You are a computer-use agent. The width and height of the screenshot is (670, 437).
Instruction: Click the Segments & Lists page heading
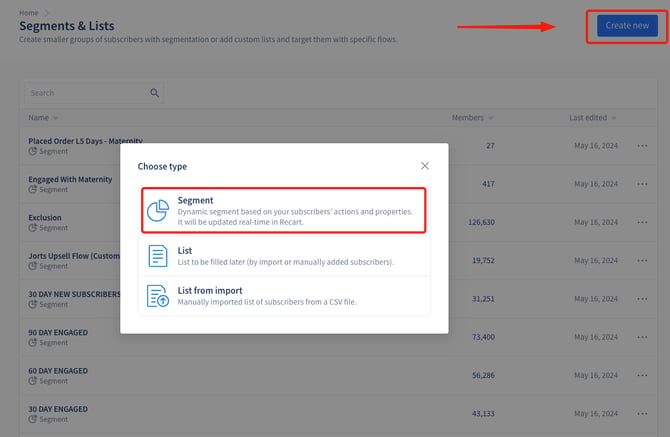click(67, 26)
